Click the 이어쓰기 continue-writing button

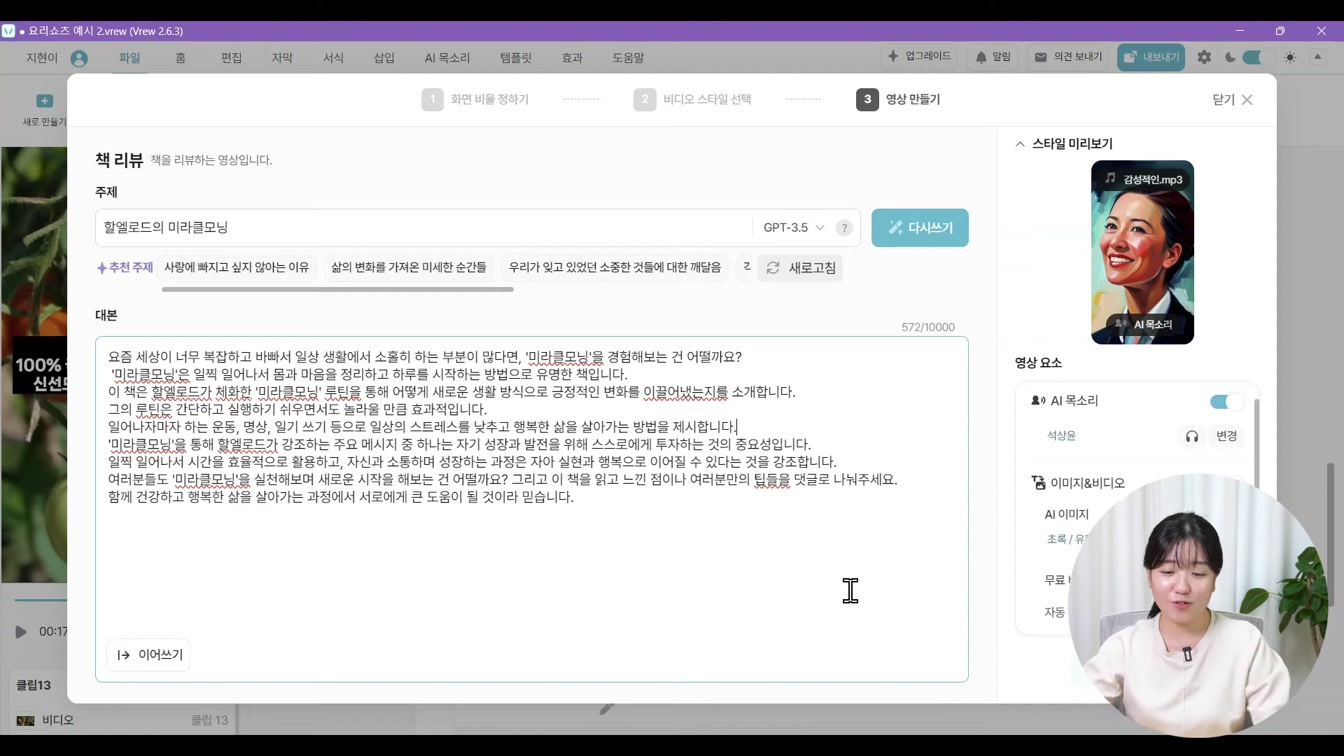click(x=149, y=655)
